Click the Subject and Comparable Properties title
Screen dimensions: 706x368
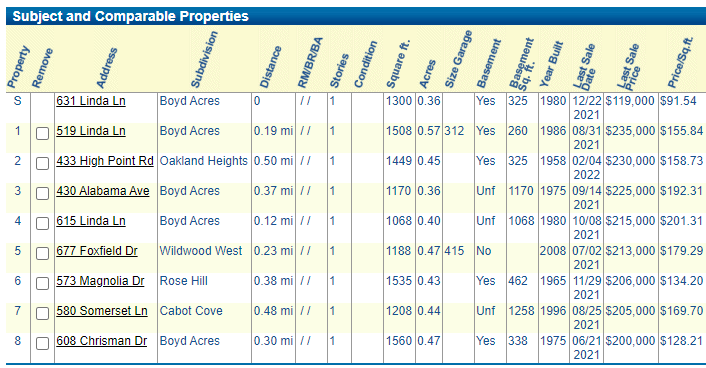(131, 16)
